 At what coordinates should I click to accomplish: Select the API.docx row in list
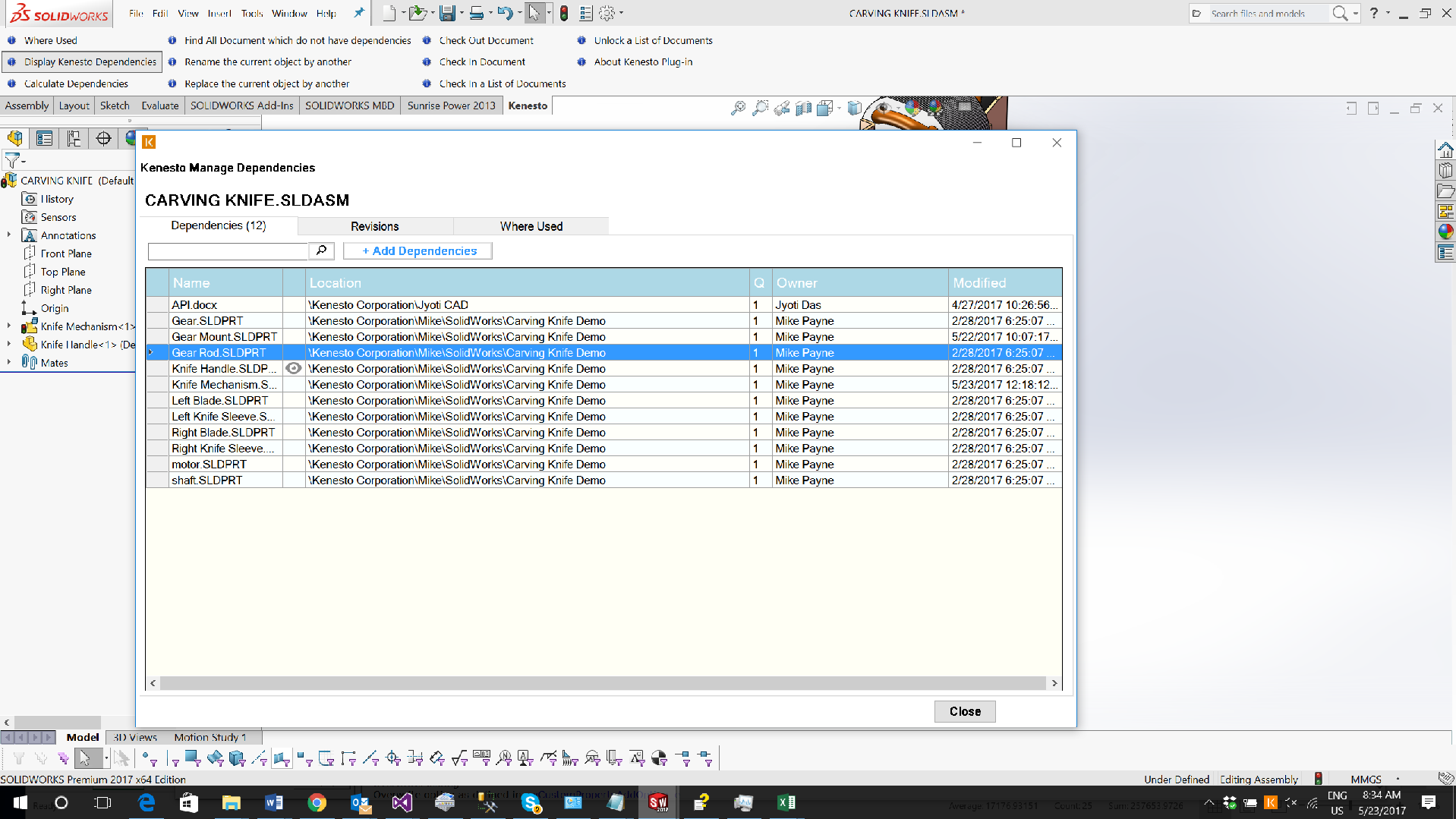coord(604,304)
